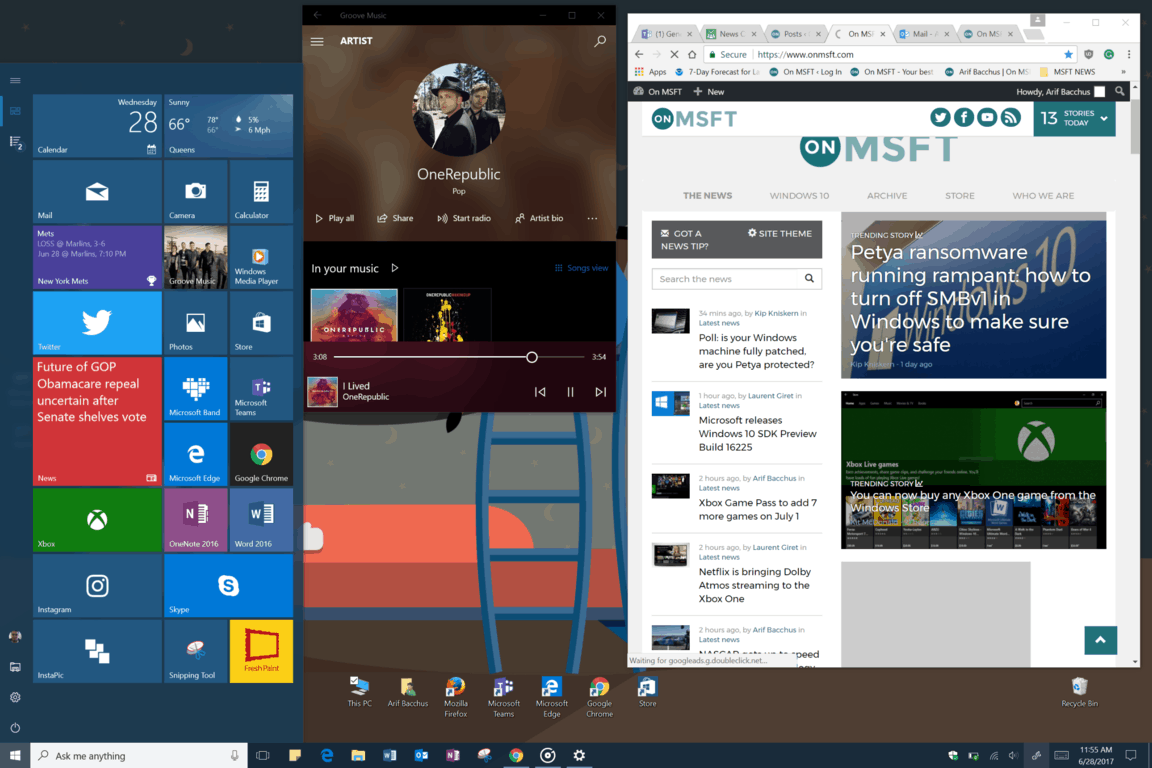Click the OnMSFT Facebook icon

964,118
